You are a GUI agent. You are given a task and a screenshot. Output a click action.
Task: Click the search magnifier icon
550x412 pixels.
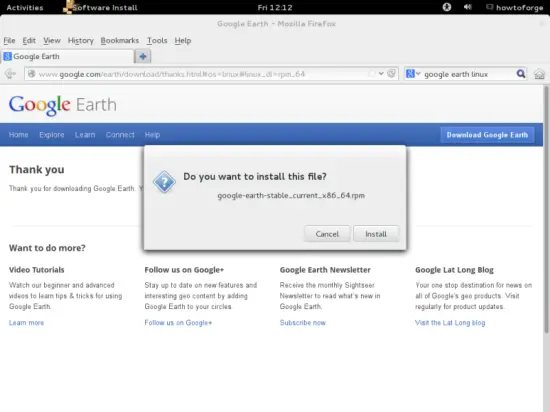point(521,74)
